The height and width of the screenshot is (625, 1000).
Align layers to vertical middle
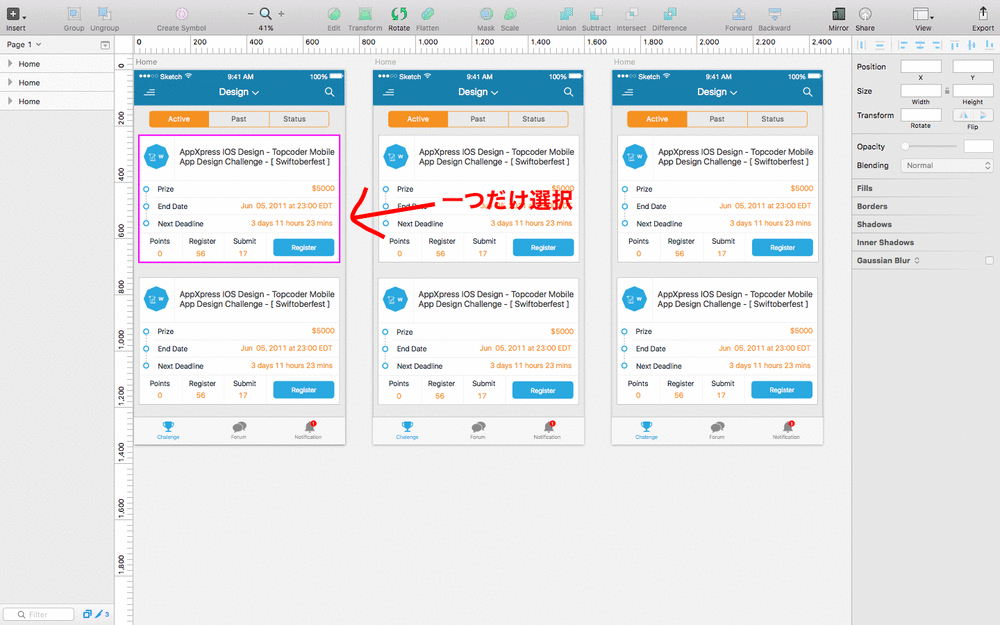[x=971, y=45]
